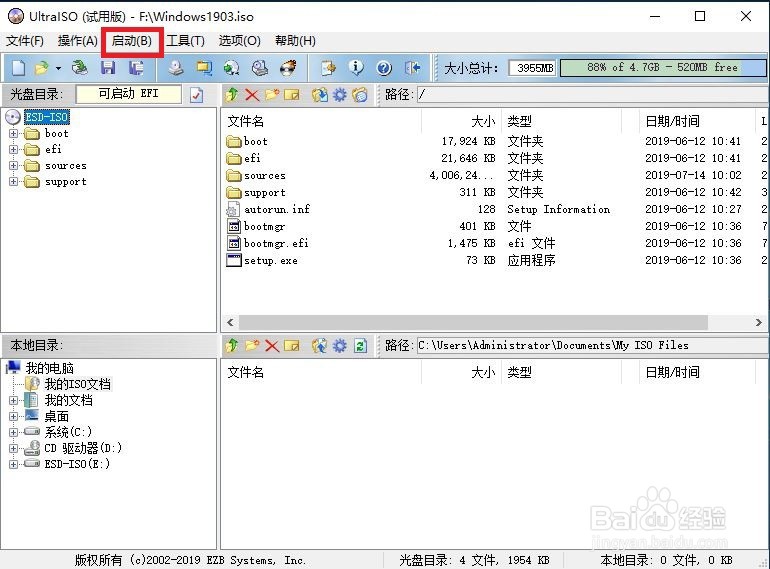Click the Add files icon in main toolbar
This screenshot has width=770, height=569.
coord(328,68)
